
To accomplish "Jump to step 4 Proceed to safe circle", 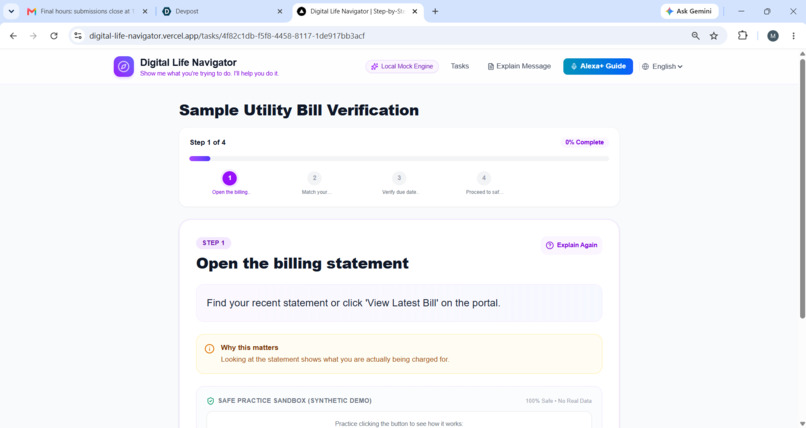I will 483,178.
